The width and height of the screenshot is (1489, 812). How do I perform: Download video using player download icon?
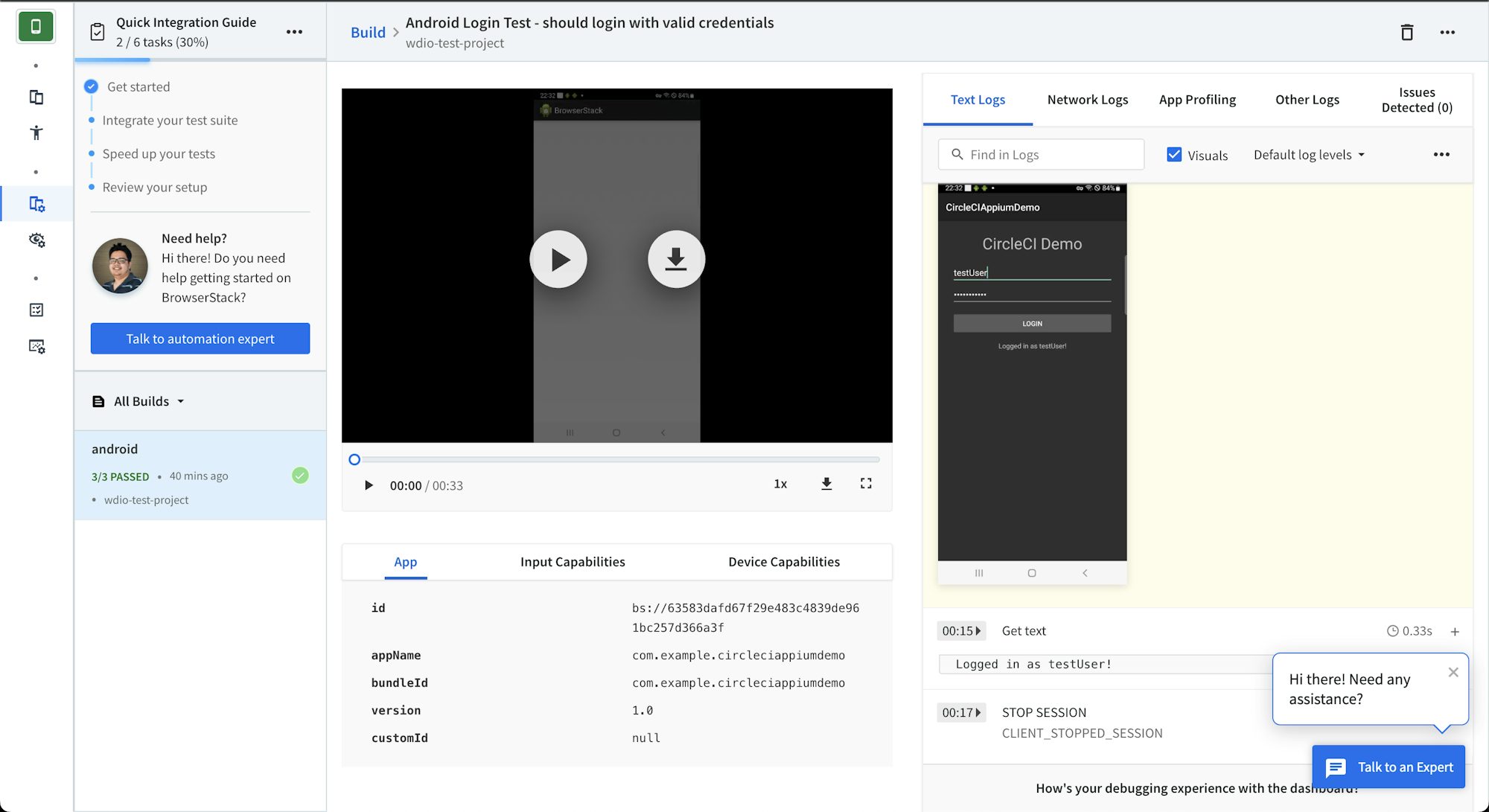pos(826,484)
